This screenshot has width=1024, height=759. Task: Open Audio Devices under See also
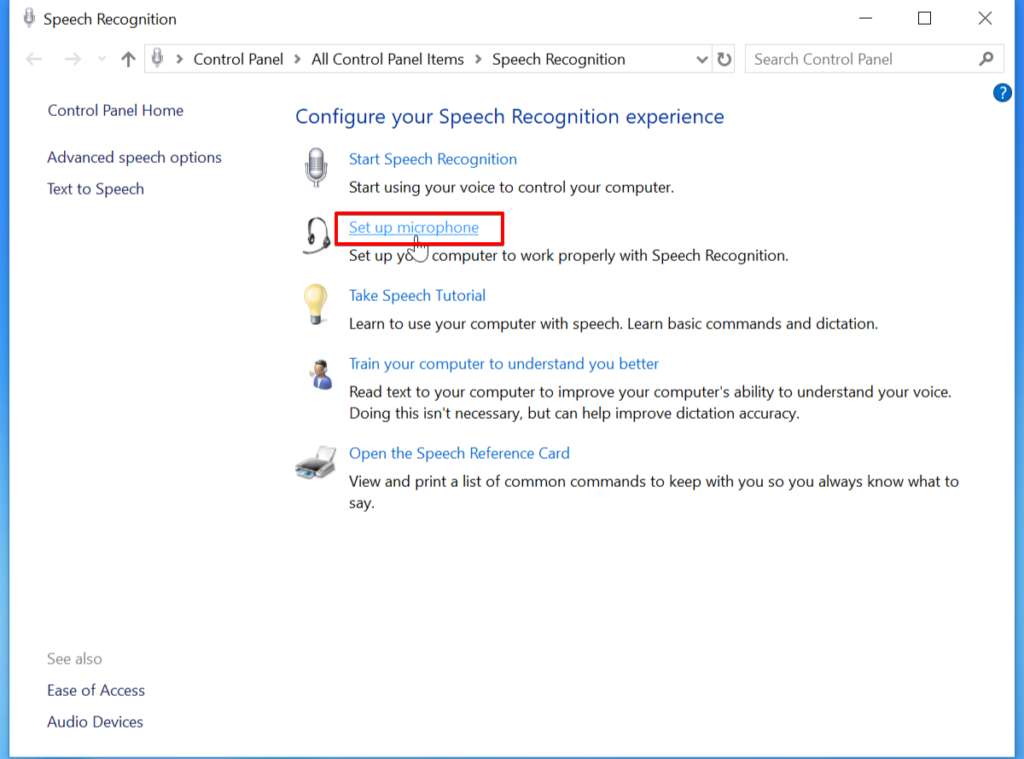click(x=94, y=722)
